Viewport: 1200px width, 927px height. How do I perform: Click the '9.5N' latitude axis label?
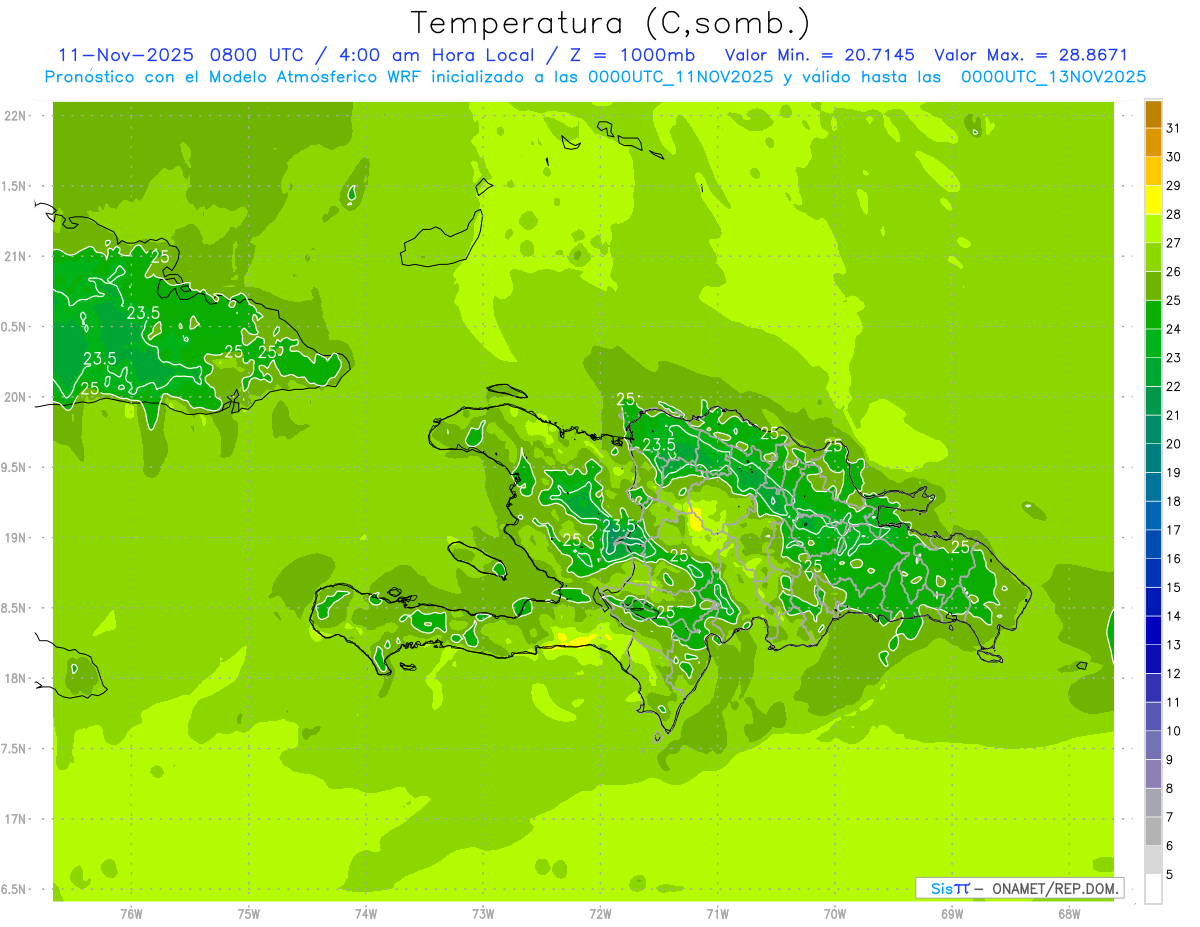[x=15, y=467]
